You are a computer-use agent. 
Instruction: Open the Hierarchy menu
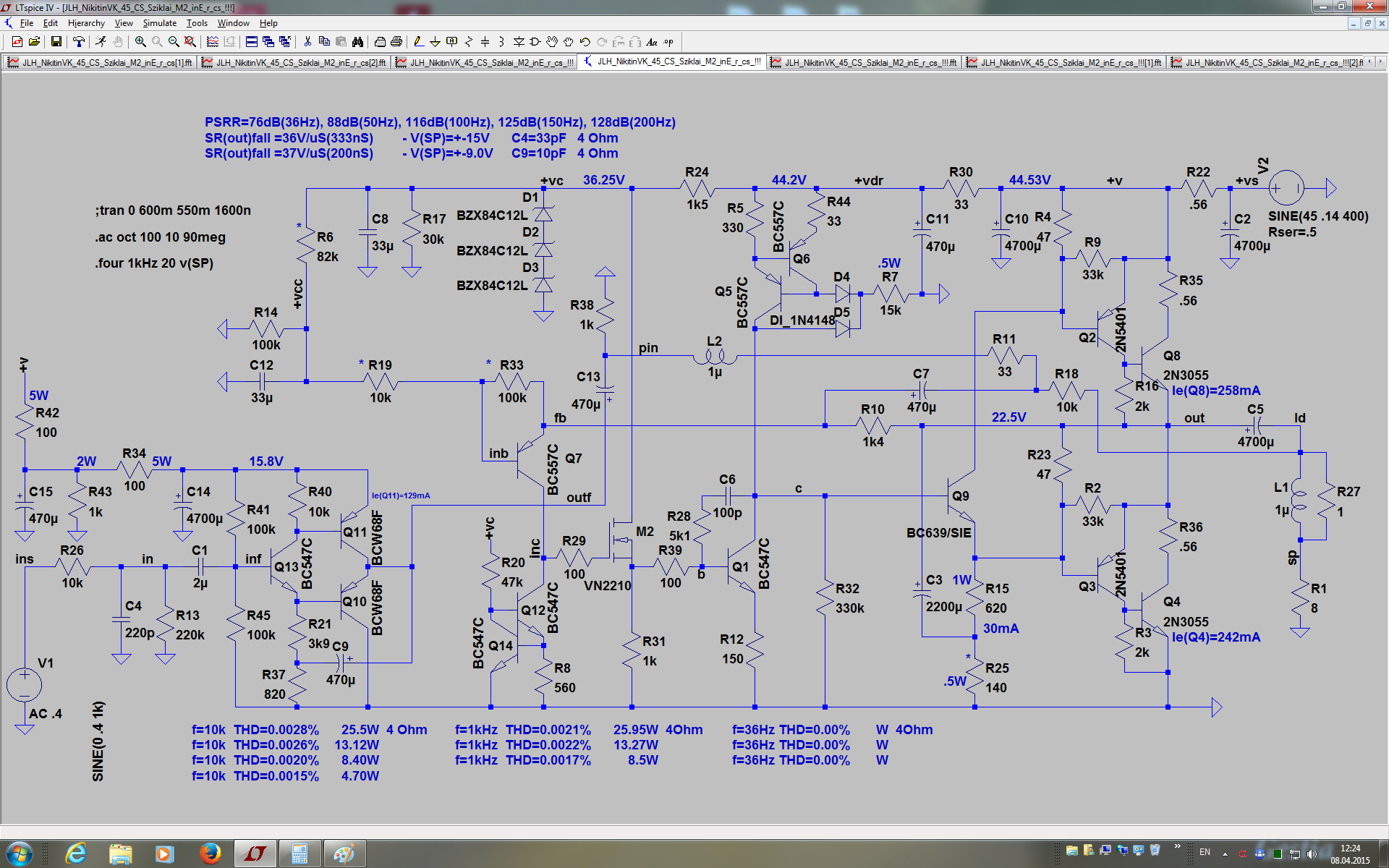pos(86,23)
